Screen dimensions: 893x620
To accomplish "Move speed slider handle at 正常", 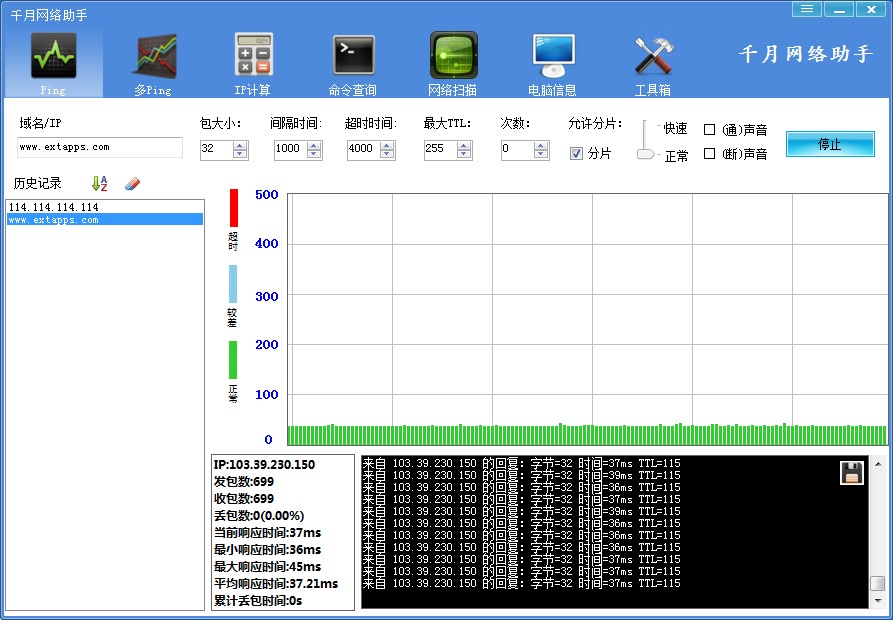I will pyautogui.click(x=646, y=154).
